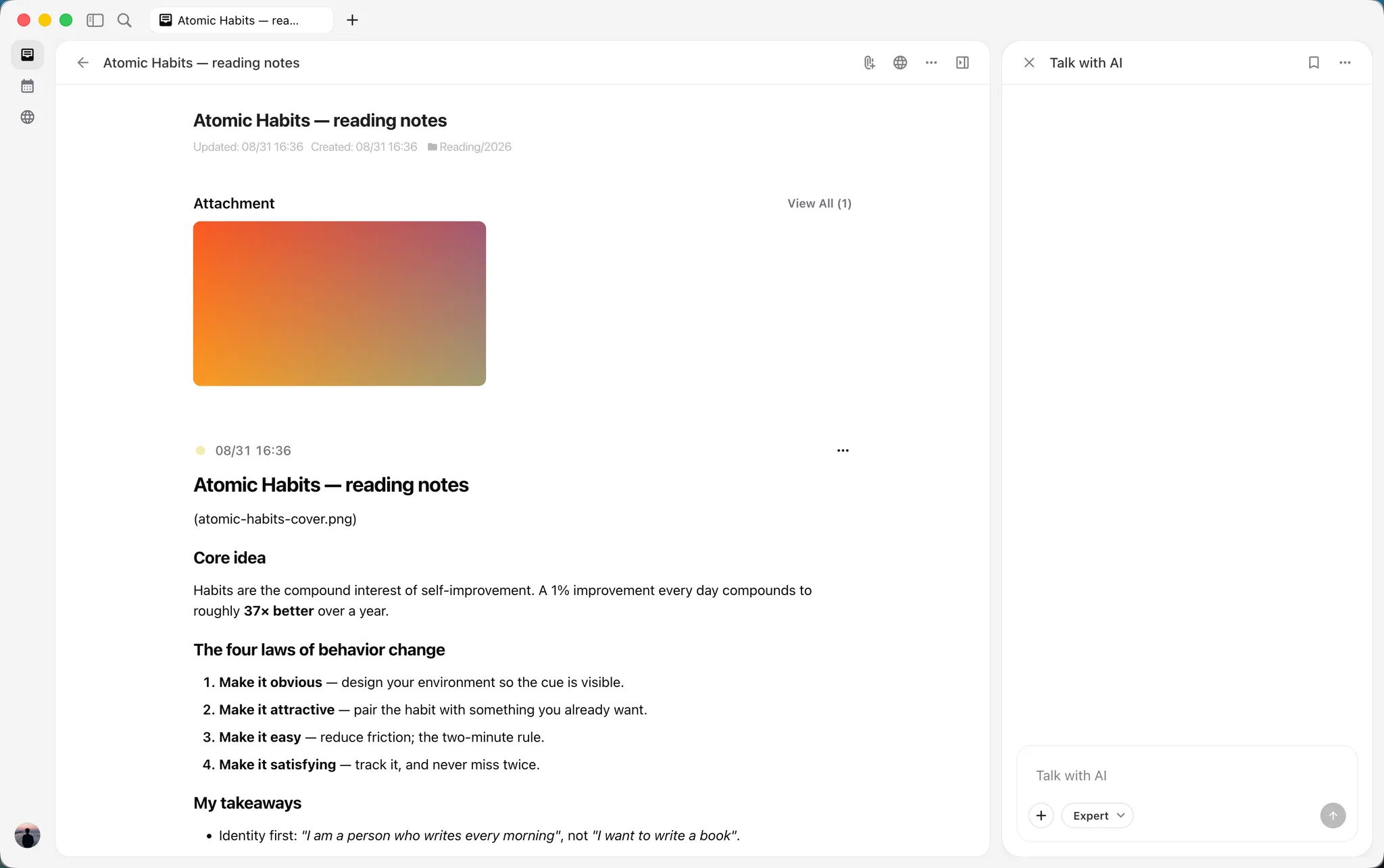Image resolution: width=1384 pixels, height=868 pixels.
Task: Open the calendar view icon
Action: 27,86
